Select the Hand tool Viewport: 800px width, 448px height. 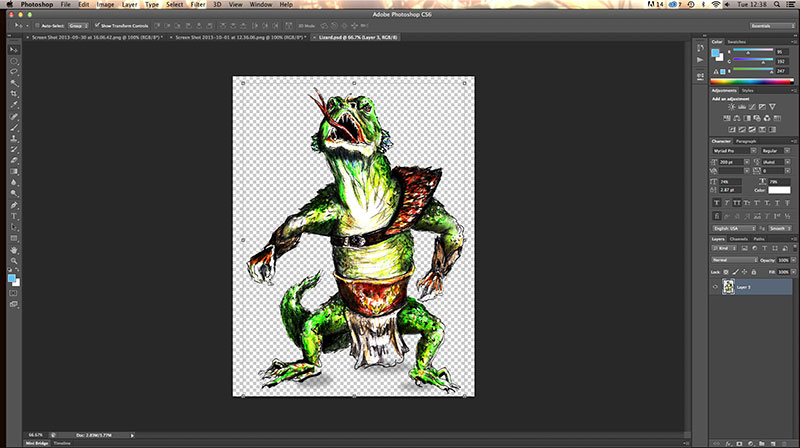tap(14, 250)
